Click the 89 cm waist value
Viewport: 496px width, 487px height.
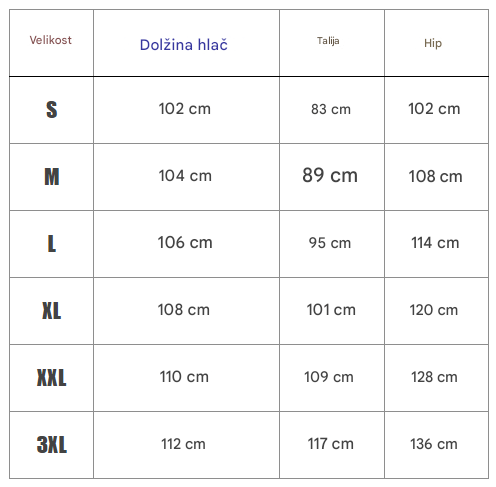click(x=330, y=175)
